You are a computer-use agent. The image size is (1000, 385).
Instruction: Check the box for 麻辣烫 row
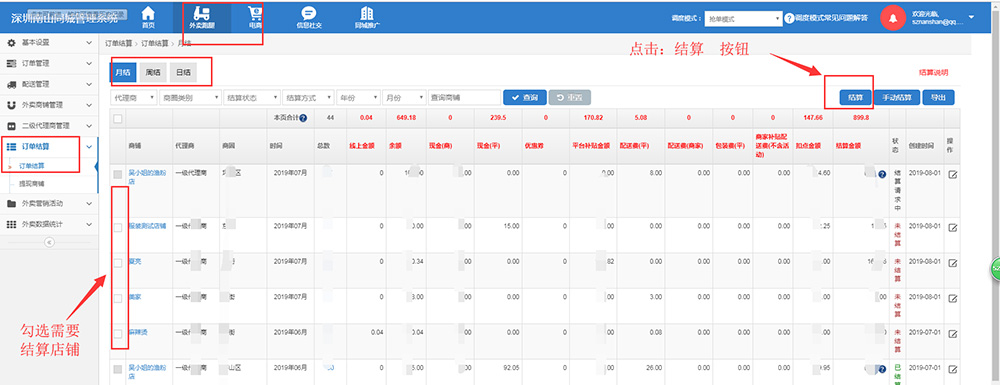tap(118, 333)
